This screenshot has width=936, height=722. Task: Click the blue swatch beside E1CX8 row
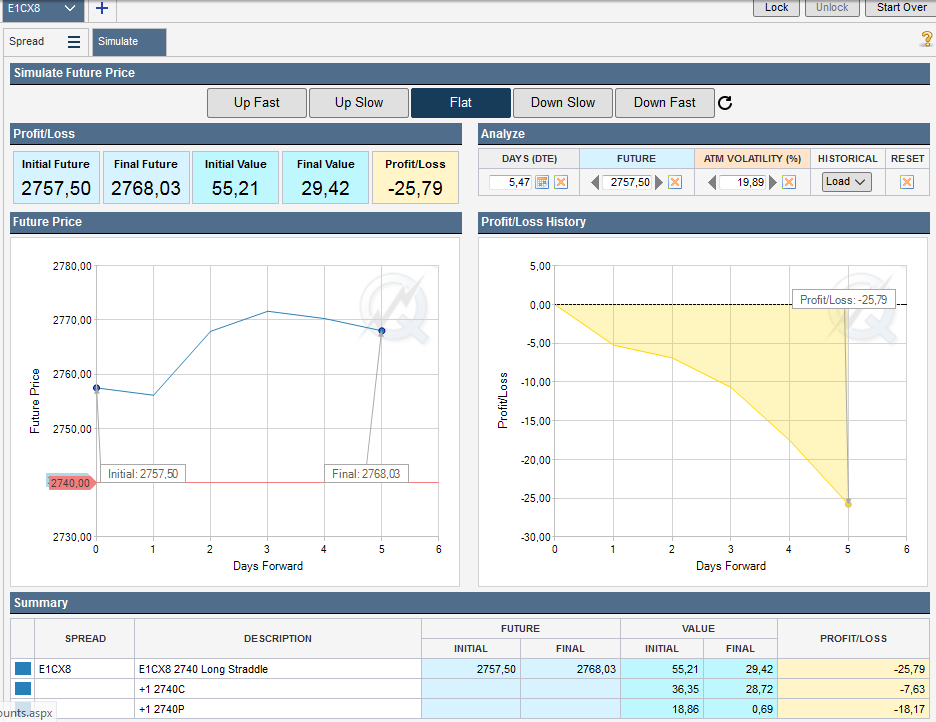point(22,669)
